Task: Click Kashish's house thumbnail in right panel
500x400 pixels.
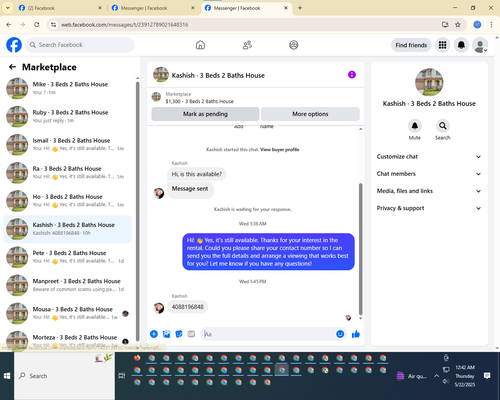Action: click(x=429, y=82)
